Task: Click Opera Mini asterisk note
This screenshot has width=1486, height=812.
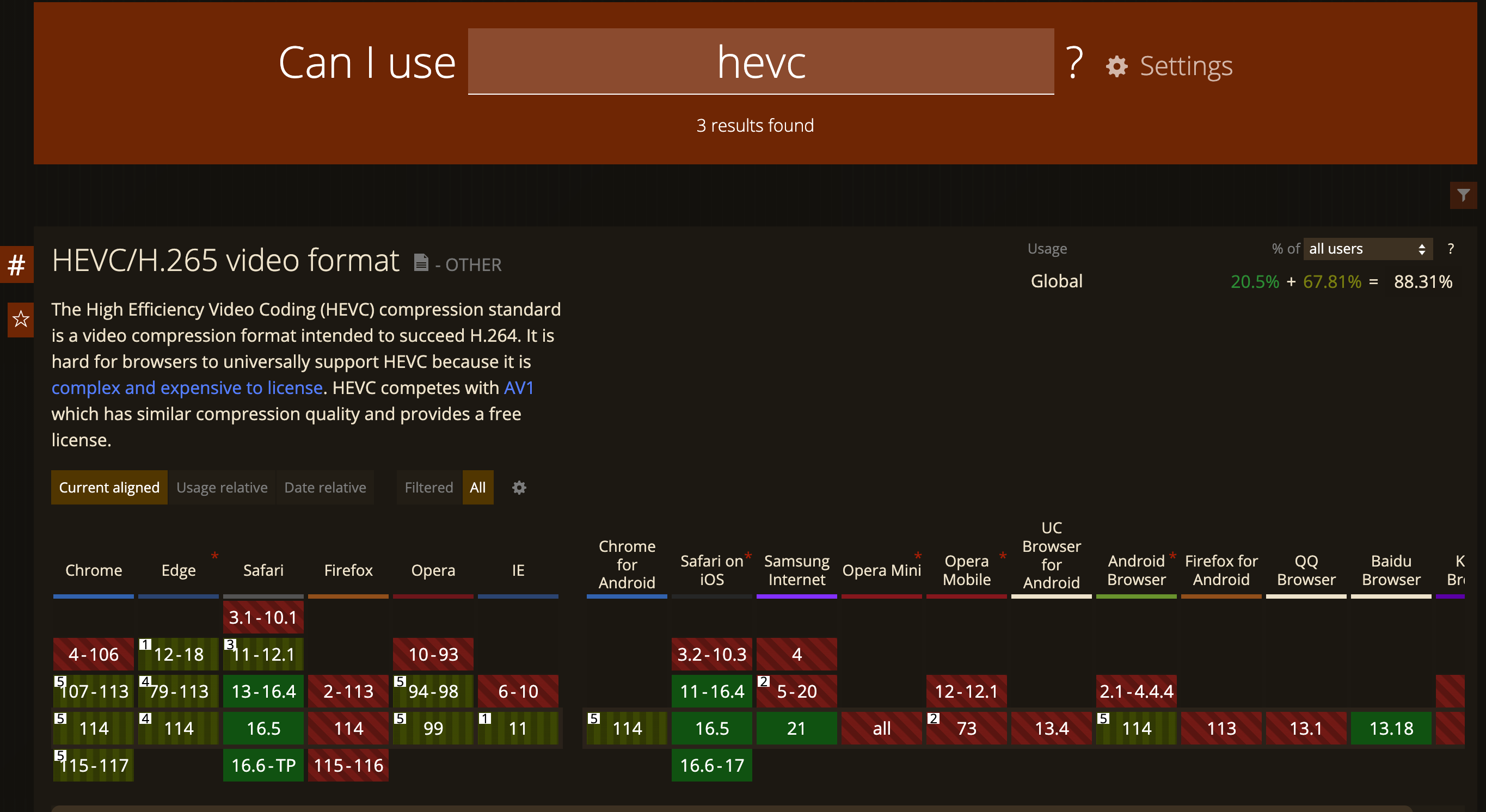Action: [x=918, y=557]
